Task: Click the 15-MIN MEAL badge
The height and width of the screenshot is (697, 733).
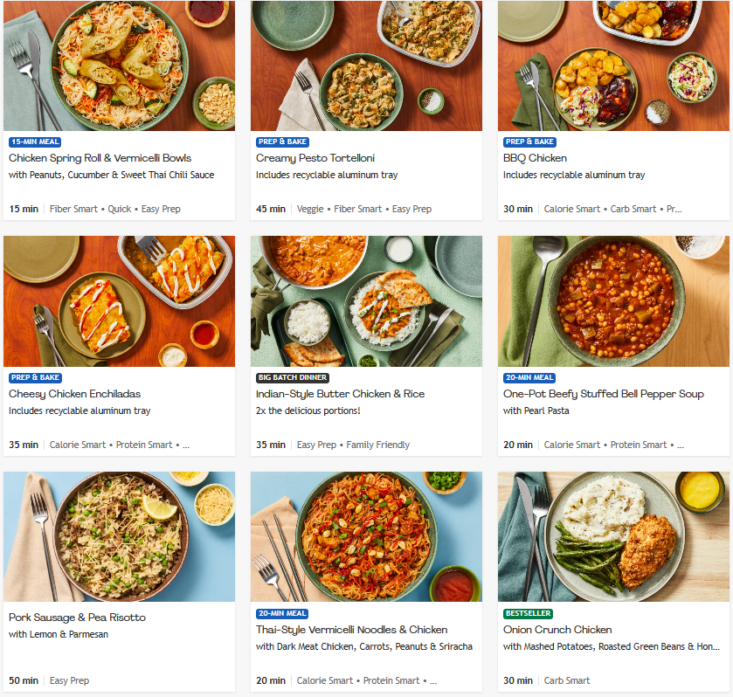Action: tap(36, 142)
